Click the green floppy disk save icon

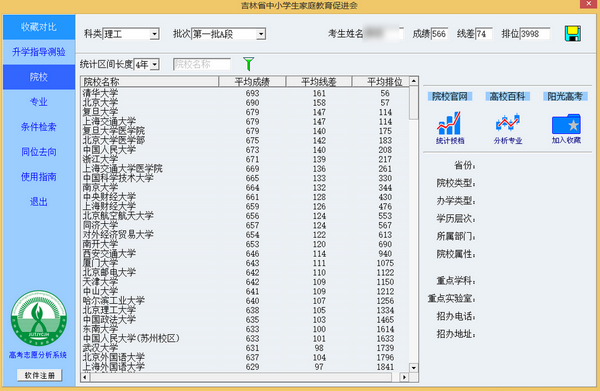(572, 34)
